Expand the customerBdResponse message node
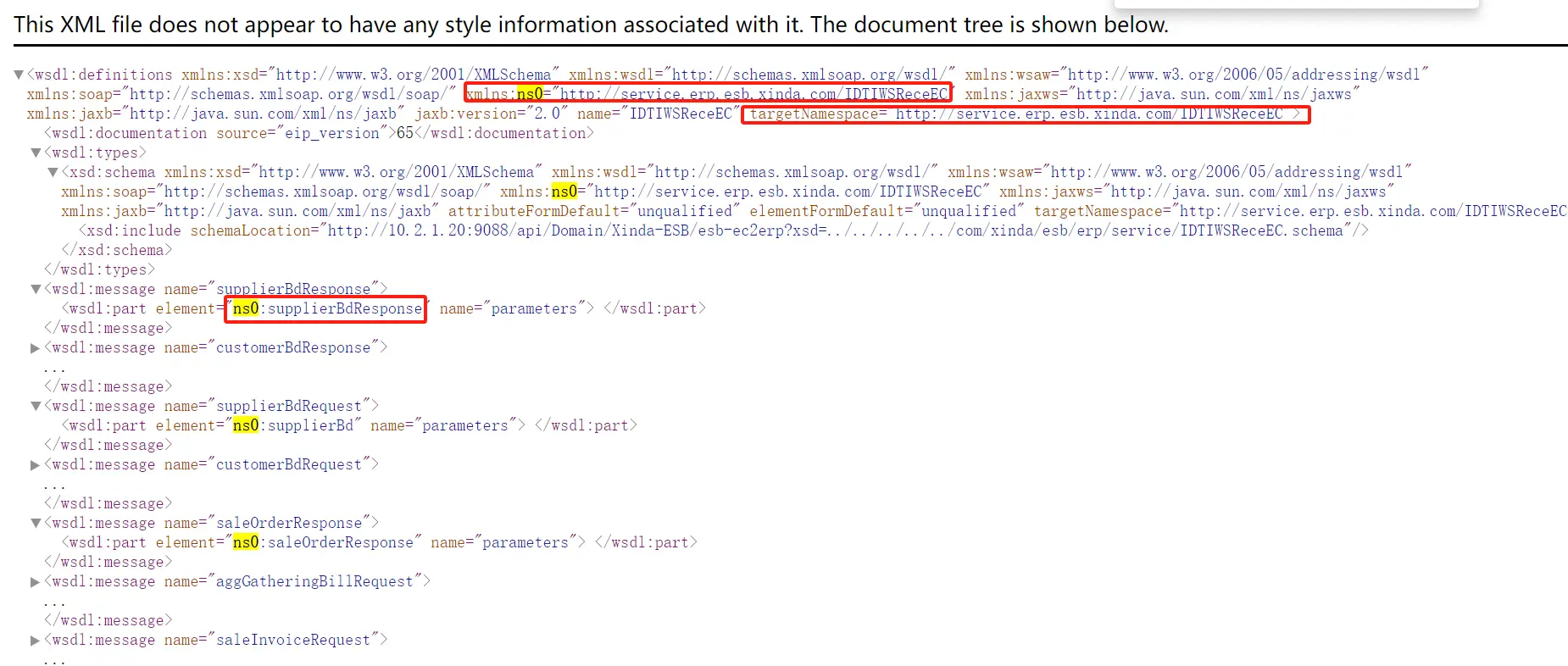 pos(36,347)
